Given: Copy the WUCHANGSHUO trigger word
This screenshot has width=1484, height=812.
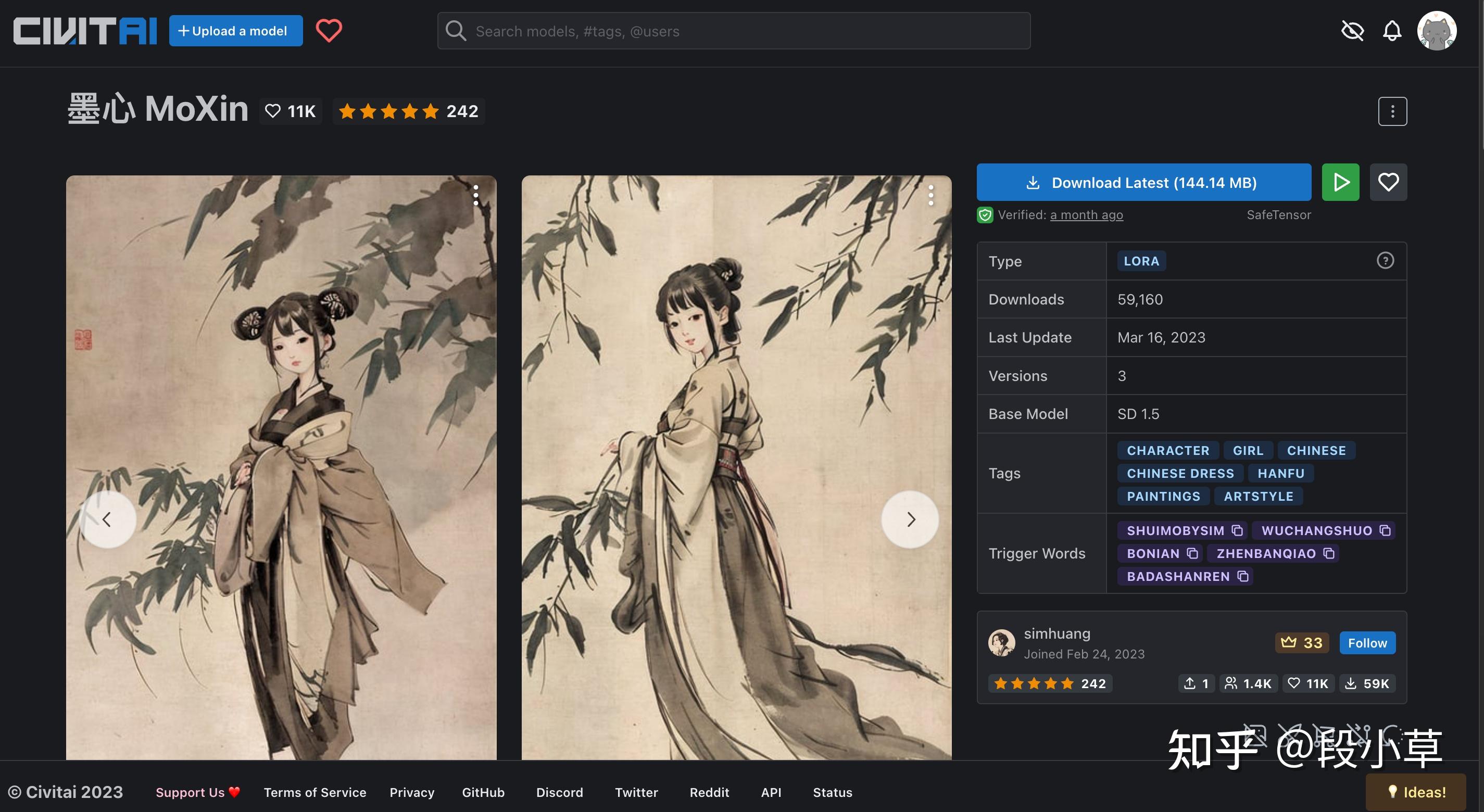Looking at the screenshot, I should point(1385,530).
